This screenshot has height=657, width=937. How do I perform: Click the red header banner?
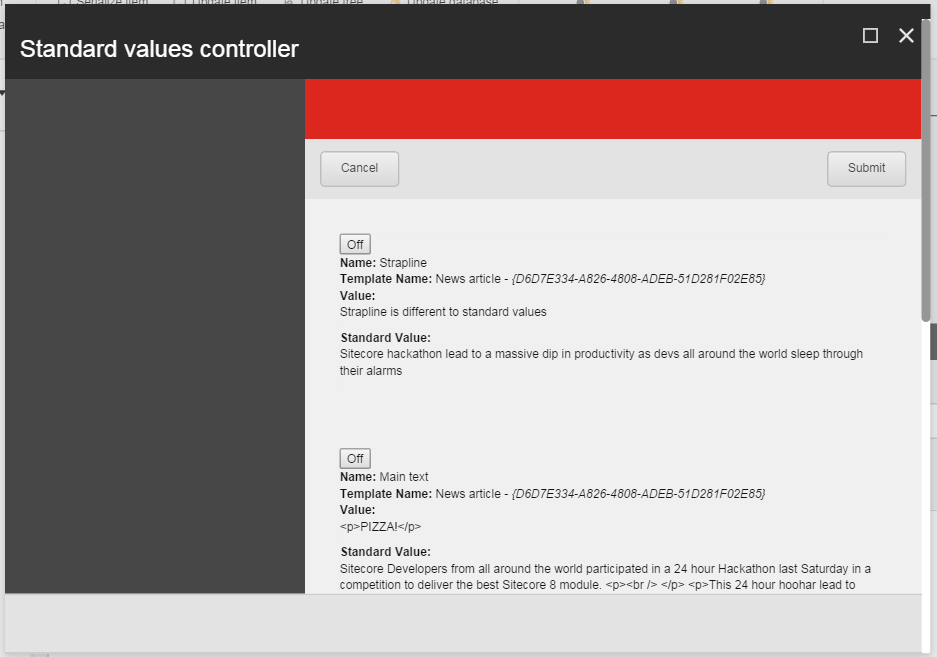(612, 109)
